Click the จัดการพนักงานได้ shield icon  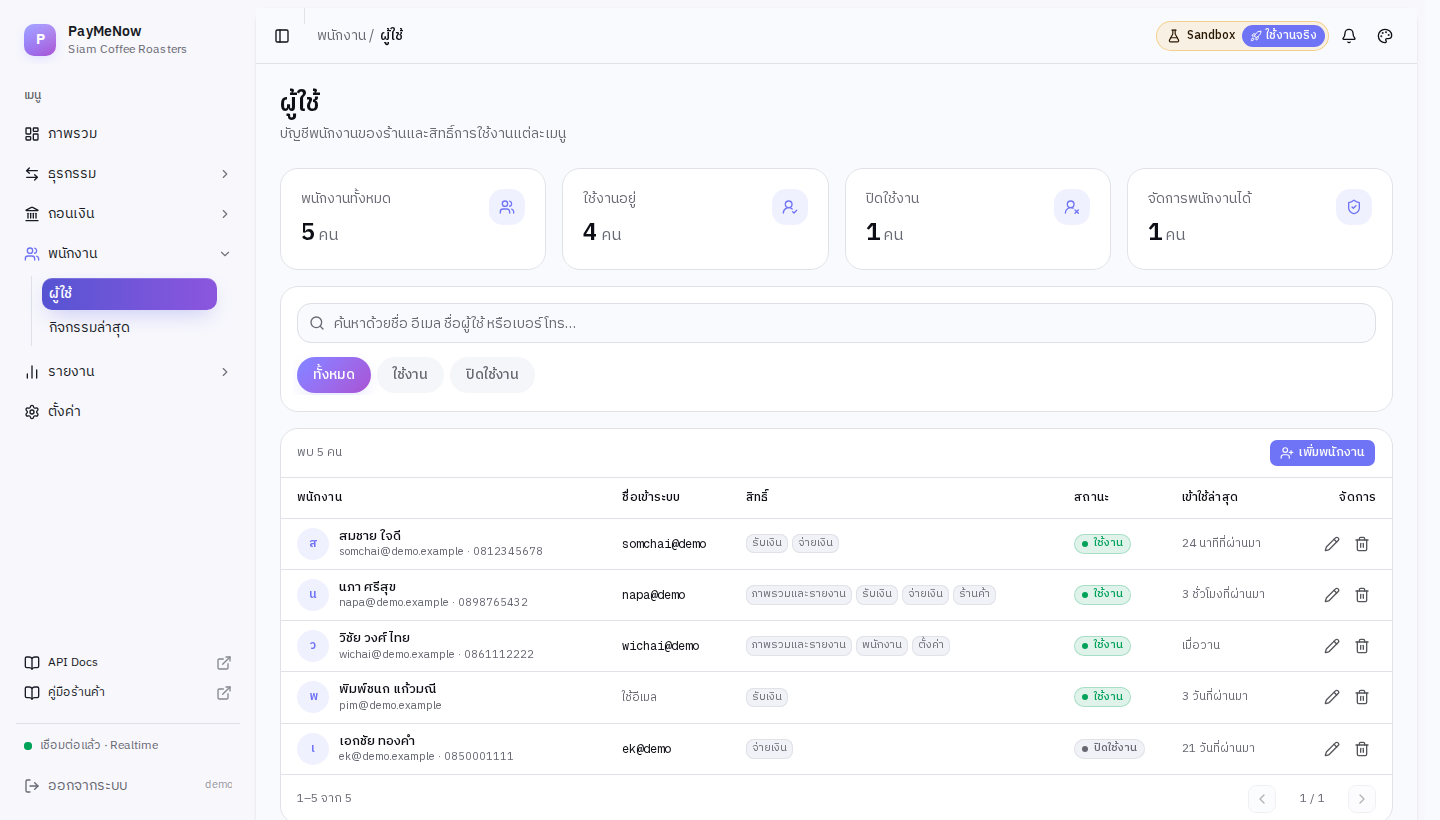coord(1354,207)
